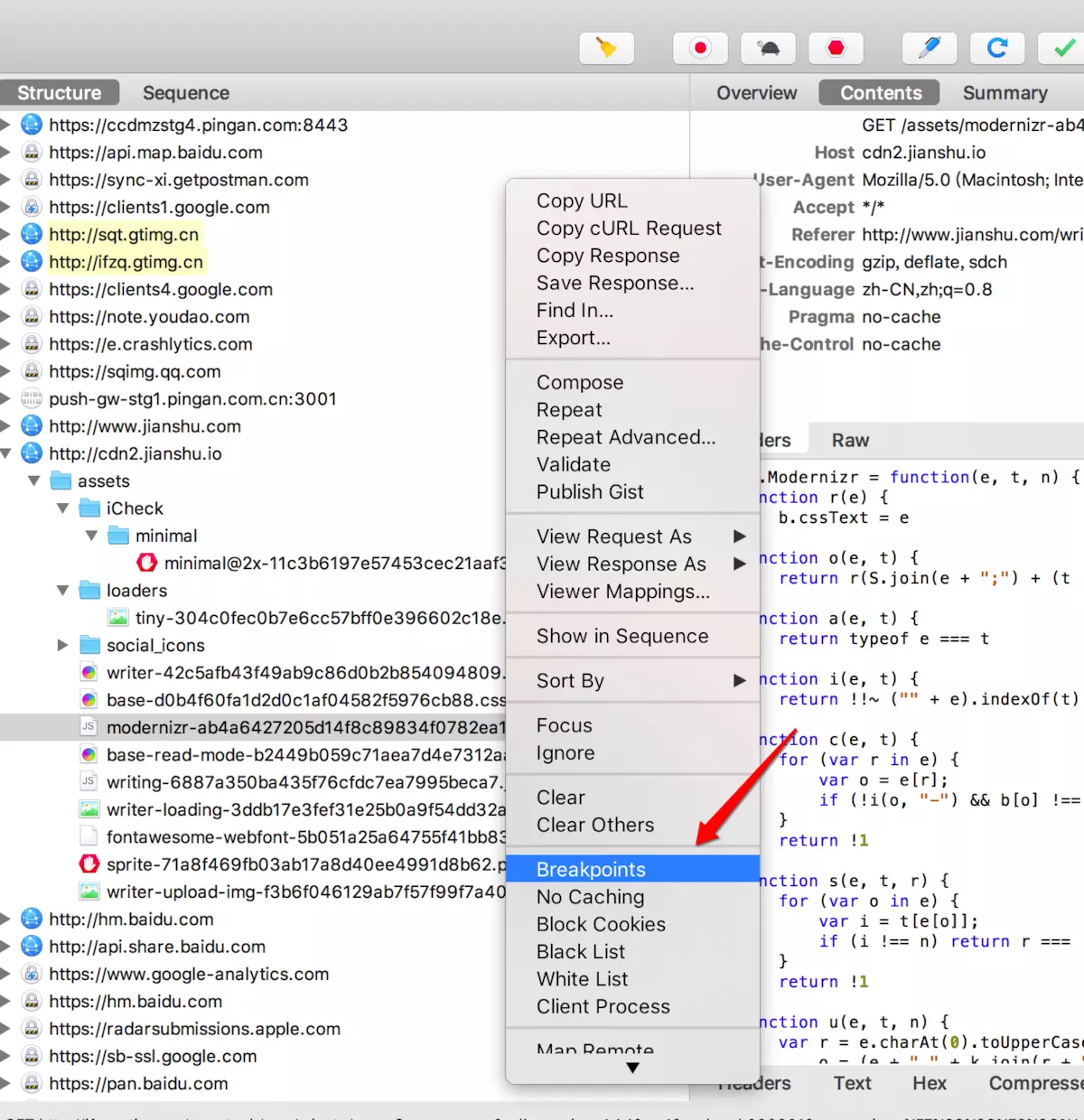Choose White List menu item
The height and width of the screenshot is (1120, 1084).
click(632, 979)
